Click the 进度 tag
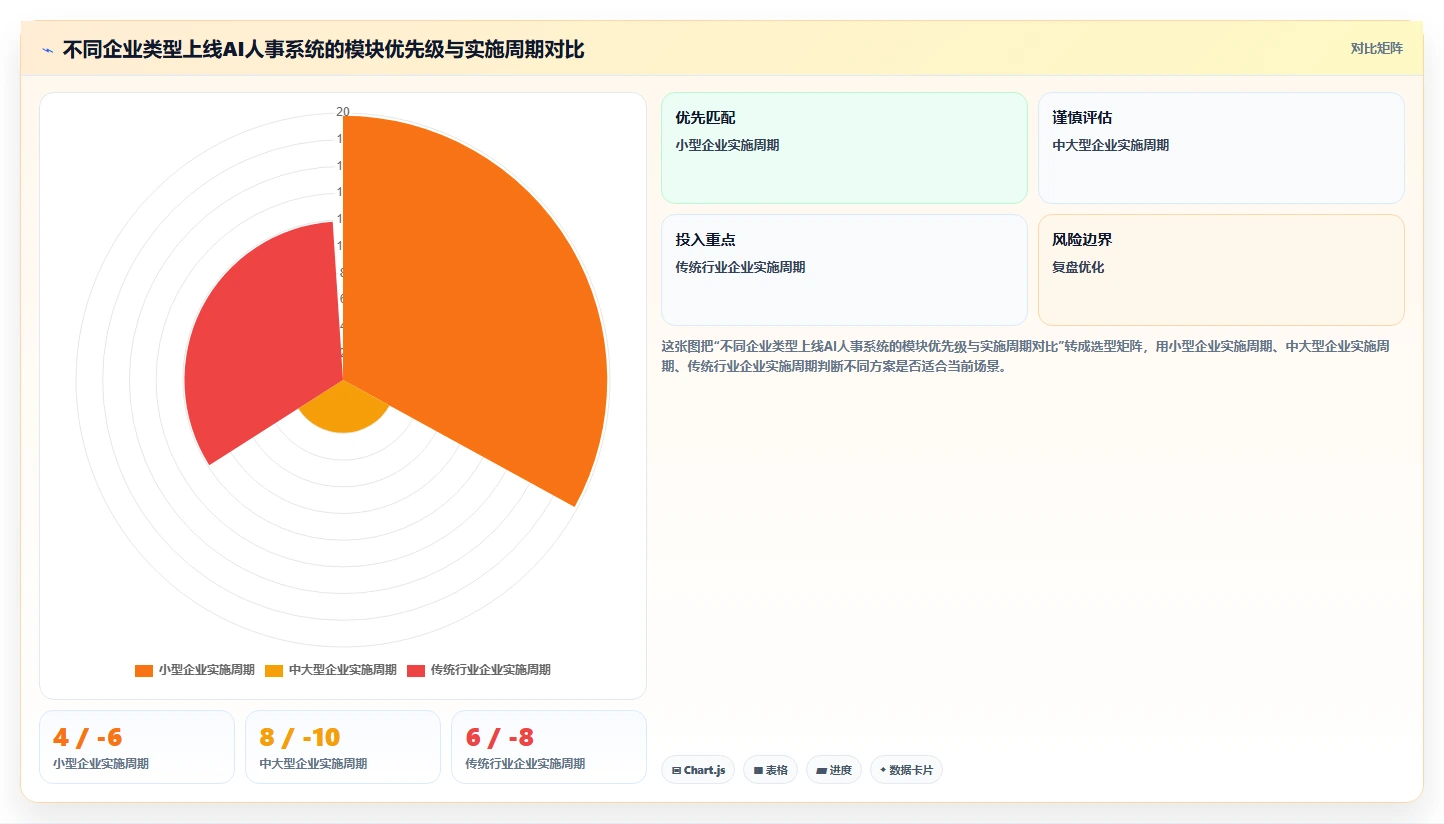 tap(834, 770)
